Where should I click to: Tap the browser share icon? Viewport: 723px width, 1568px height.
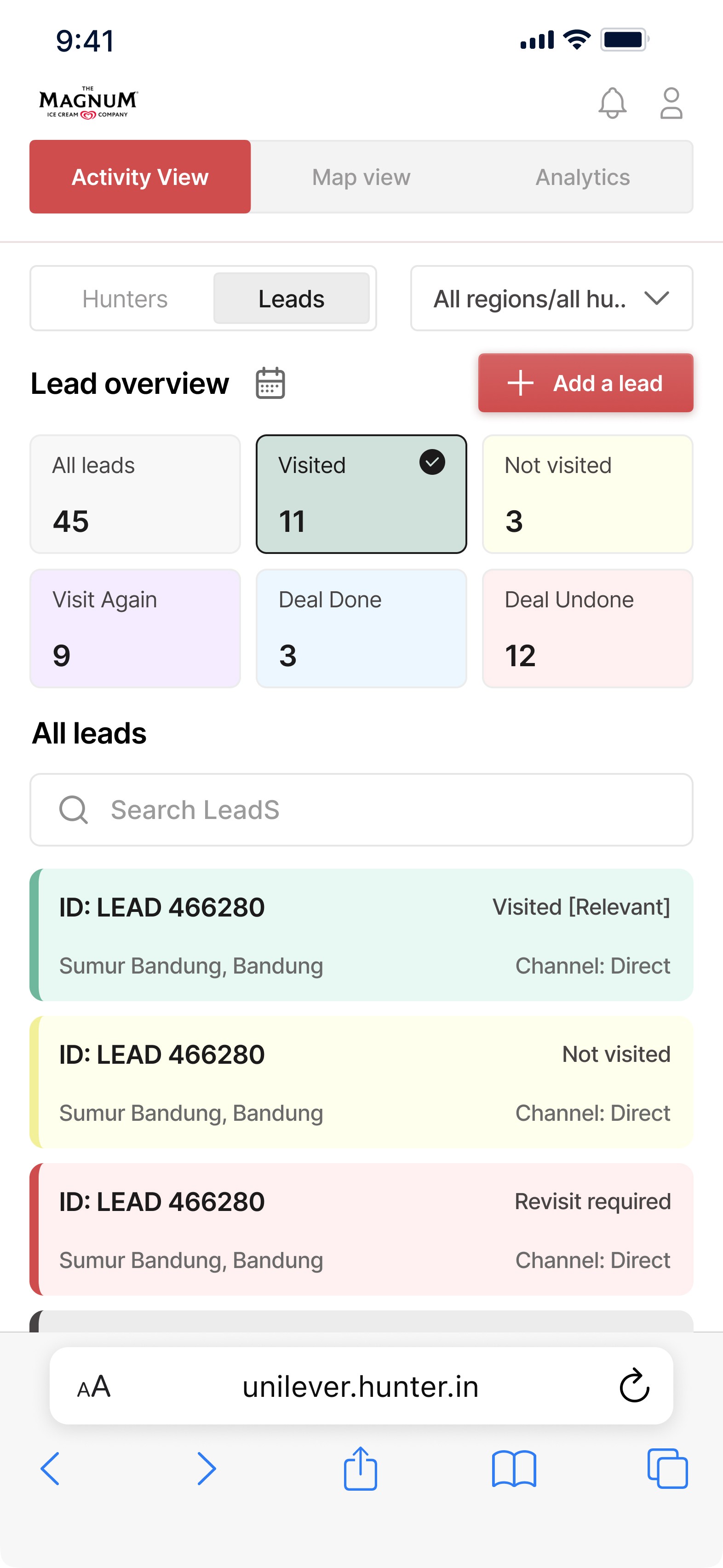tap(360, 1469)
